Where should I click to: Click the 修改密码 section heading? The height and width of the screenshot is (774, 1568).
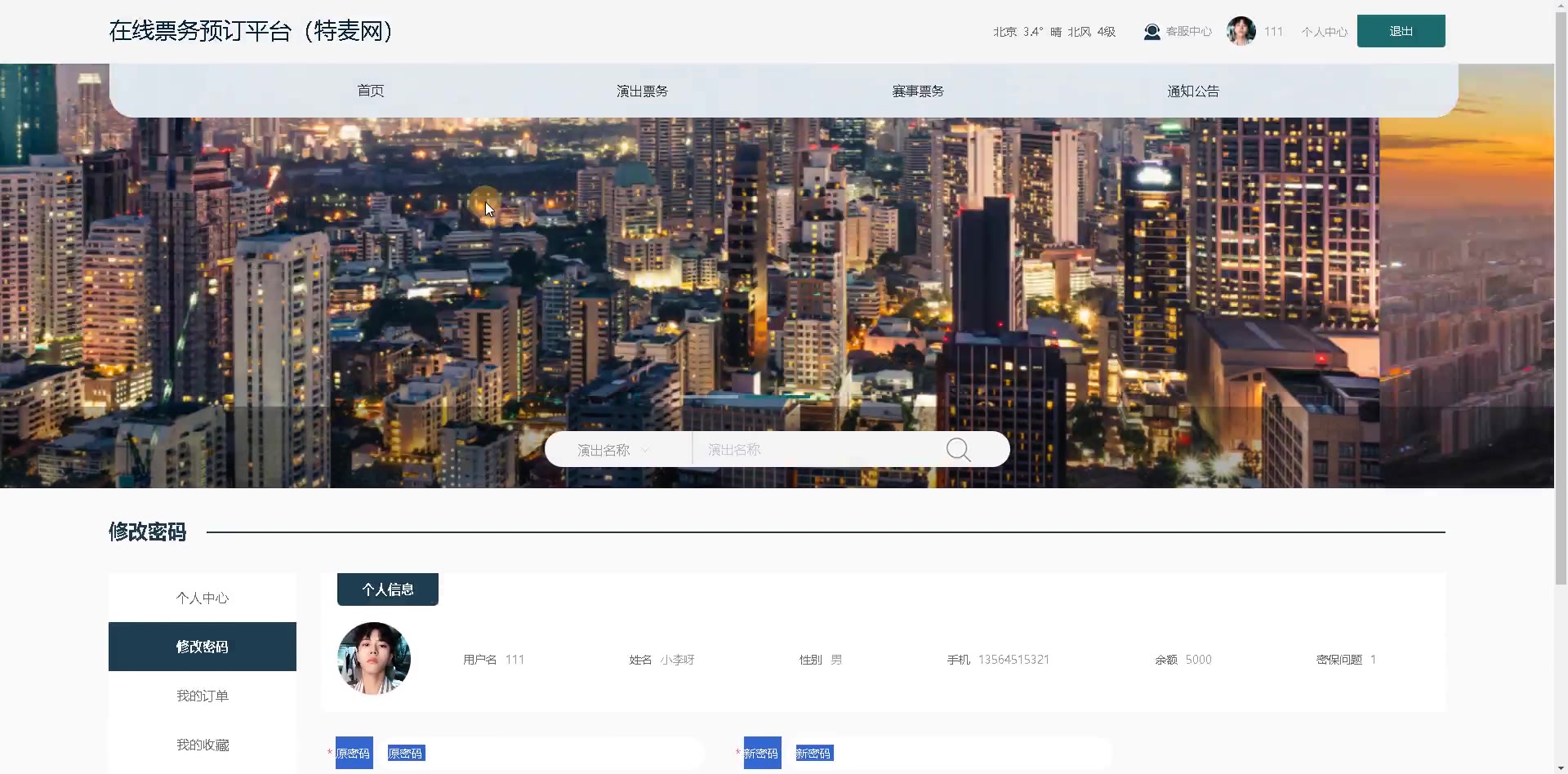coord(148,532)
